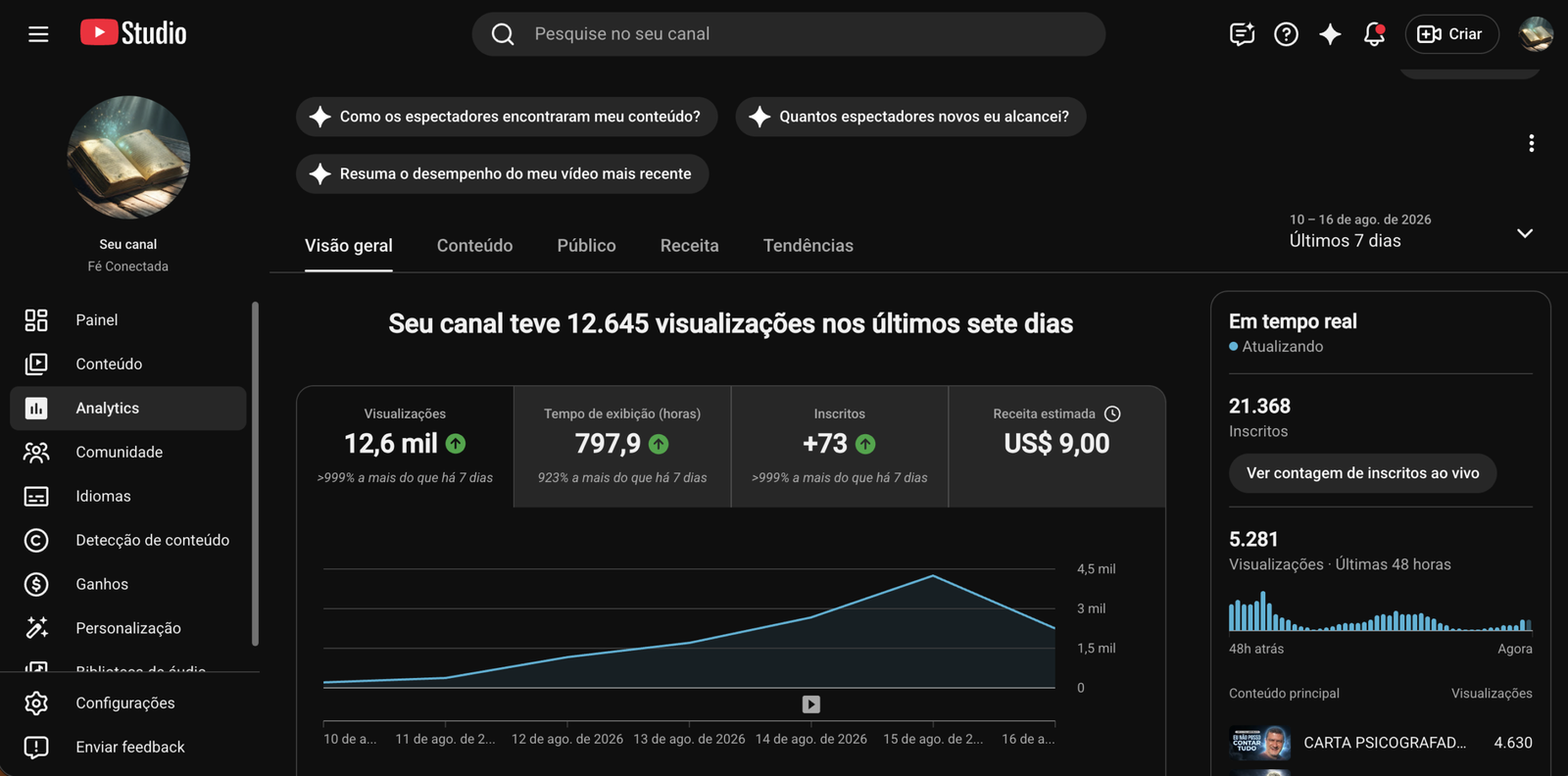Click the 'Fé Conectada' channel name
The height and width of the screenshot is (776, 1568).
(128, 267)
